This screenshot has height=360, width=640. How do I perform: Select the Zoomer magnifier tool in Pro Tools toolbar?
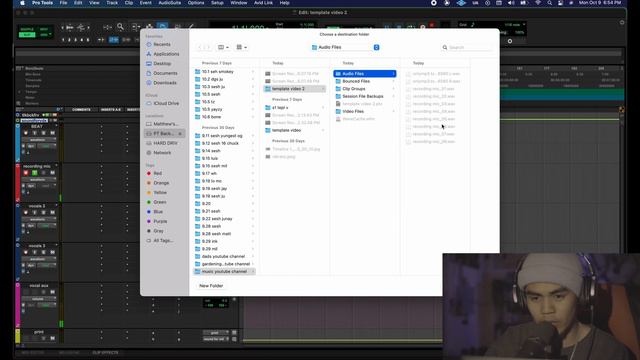click(120, 27)
